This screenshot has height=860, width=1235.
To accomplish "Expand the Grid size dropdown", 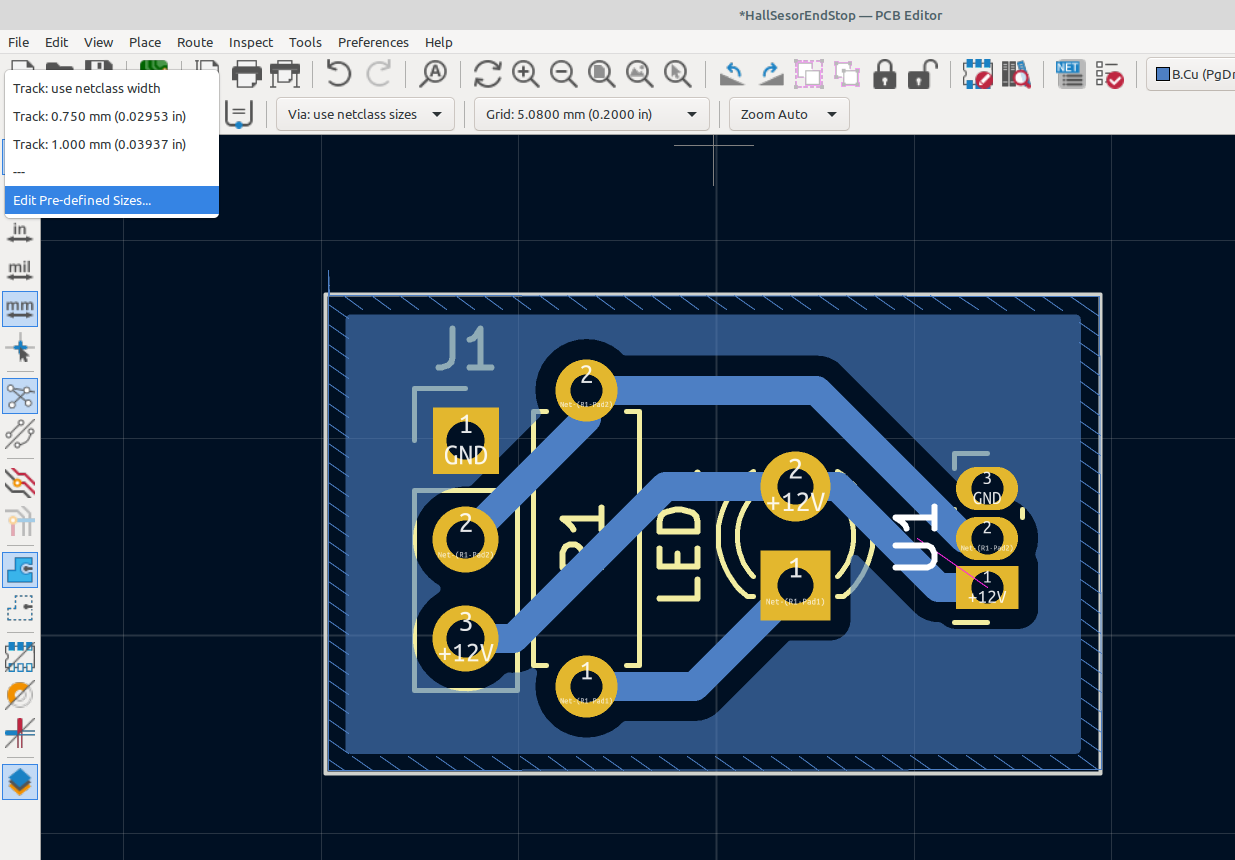I will coord(592,114).
